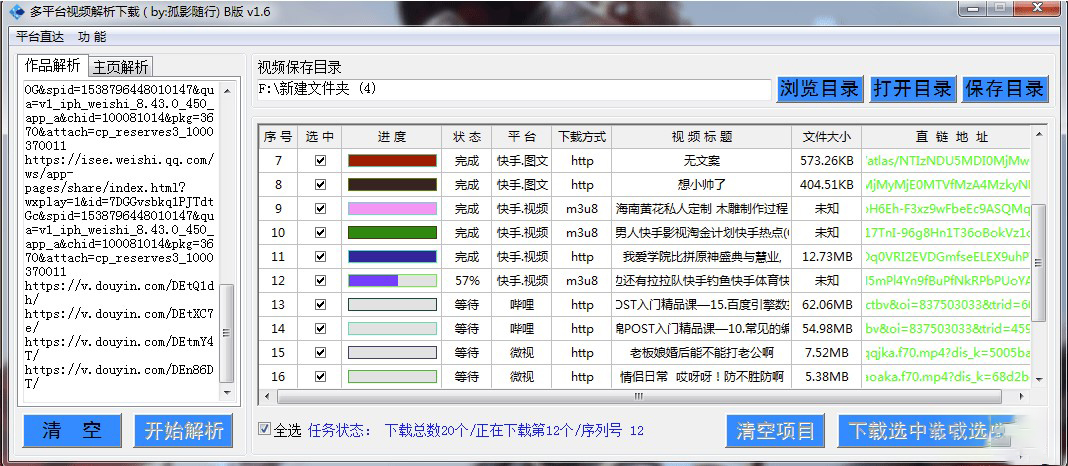
Task: Click the table horizontal scroll left arrow
Action: (x=267, y=396)
